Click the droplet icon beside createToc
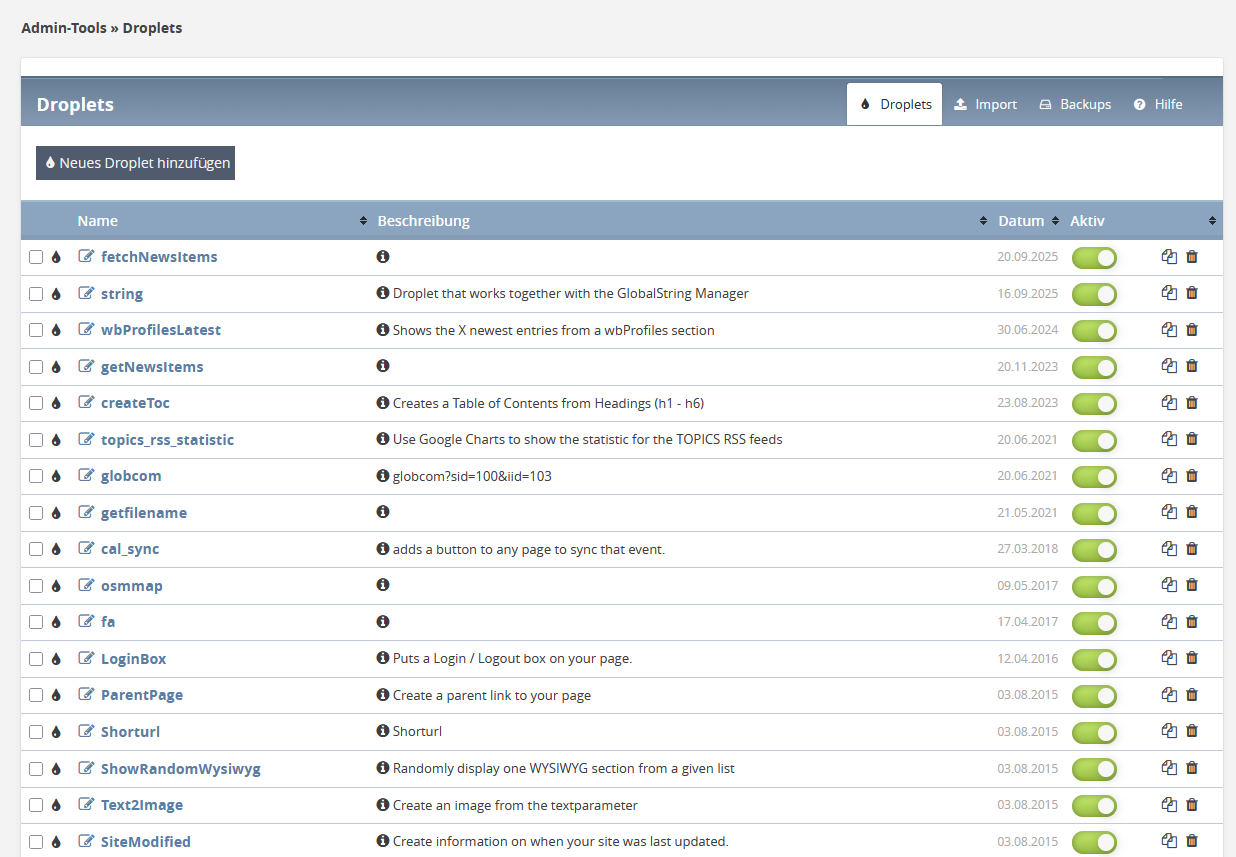Image resolution: width=1236 pixels, height=857 pixels. point(56,404)
